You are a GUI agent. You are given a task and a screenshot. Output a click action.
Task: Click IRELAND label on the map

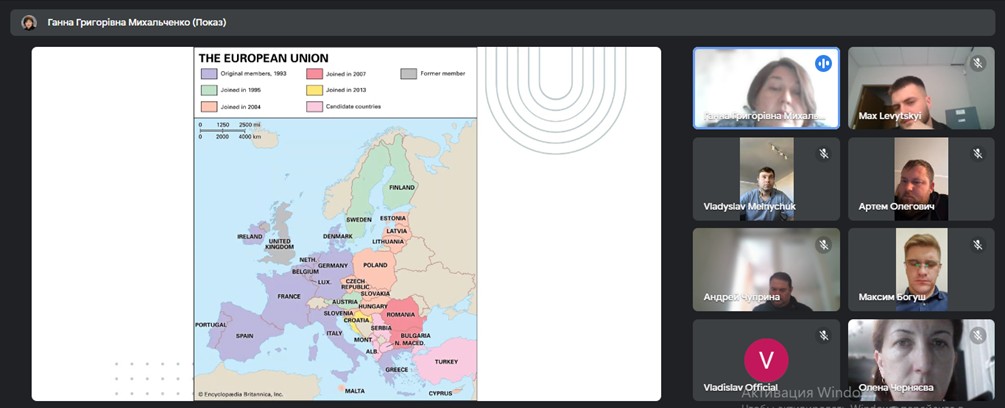pyautogui.click(x=250, y=236)
